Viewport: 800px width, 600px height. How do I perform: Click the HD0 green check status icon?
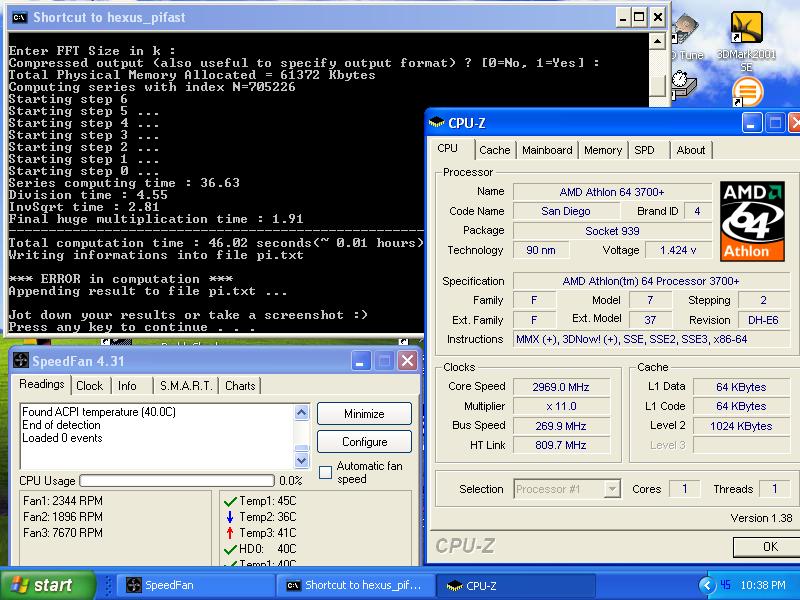coord(230,549)
